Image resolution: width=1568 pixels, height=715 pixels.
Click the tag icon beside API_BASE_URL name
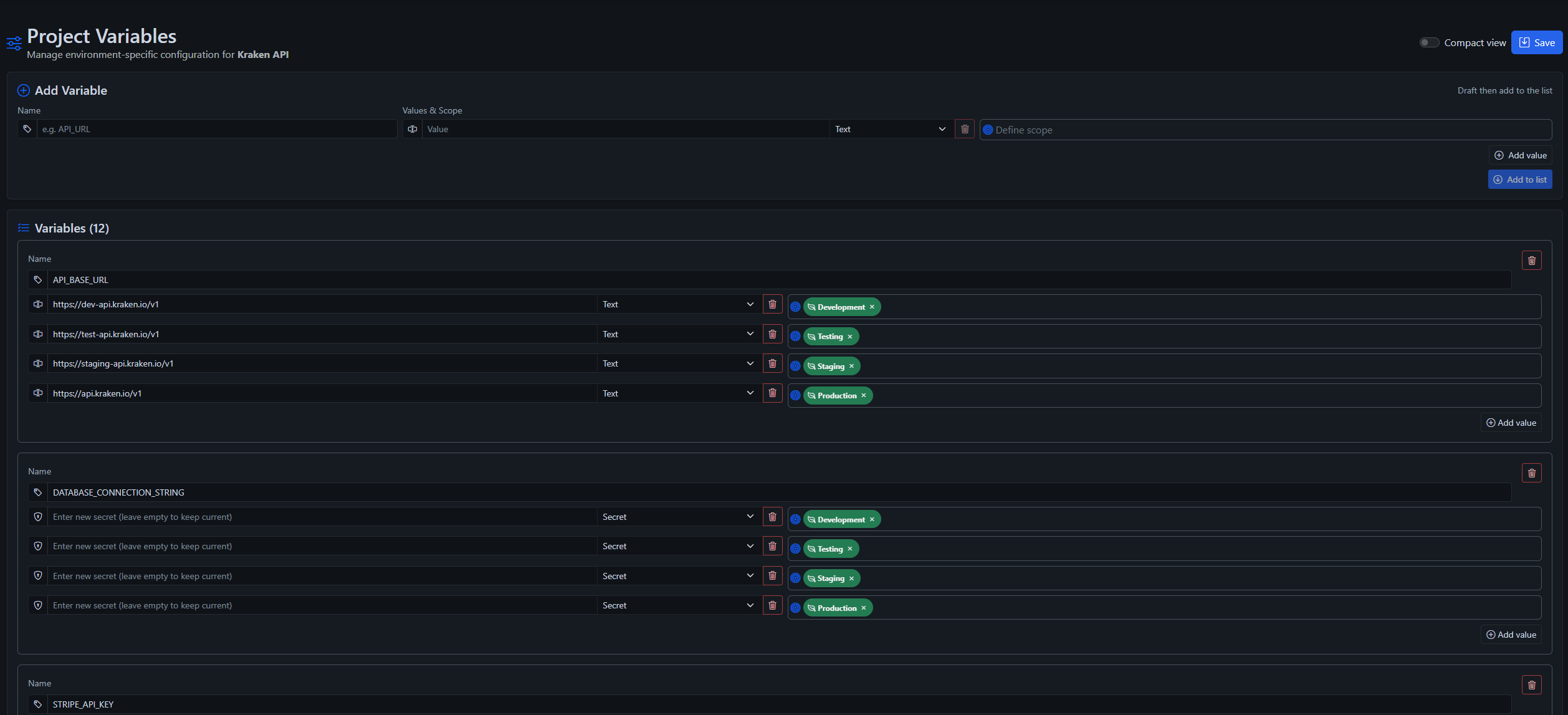point(38,280)
